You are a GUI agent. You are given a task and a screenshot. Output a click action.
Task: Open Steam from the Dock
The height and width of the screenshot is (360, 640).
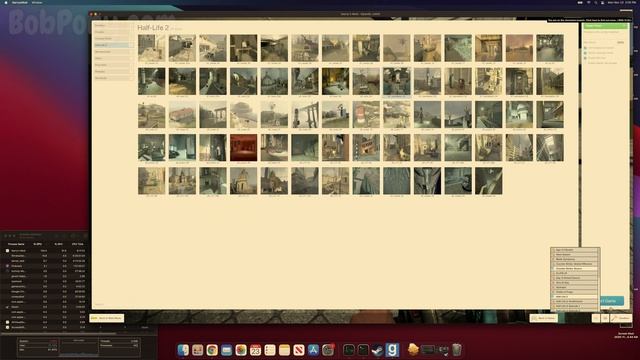(377, 350)
